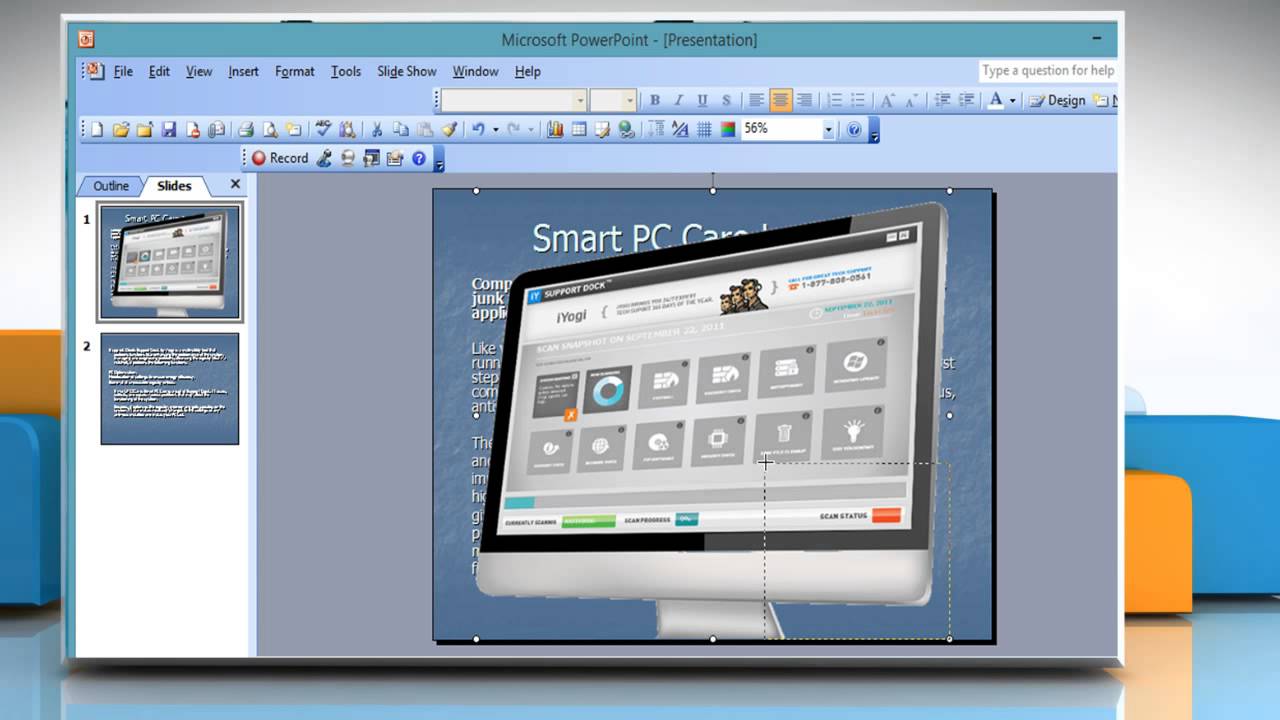Viewport: 1280px width, 720px height.
Task: Open the font name dropdown
Action: click(x=579, y=100)
